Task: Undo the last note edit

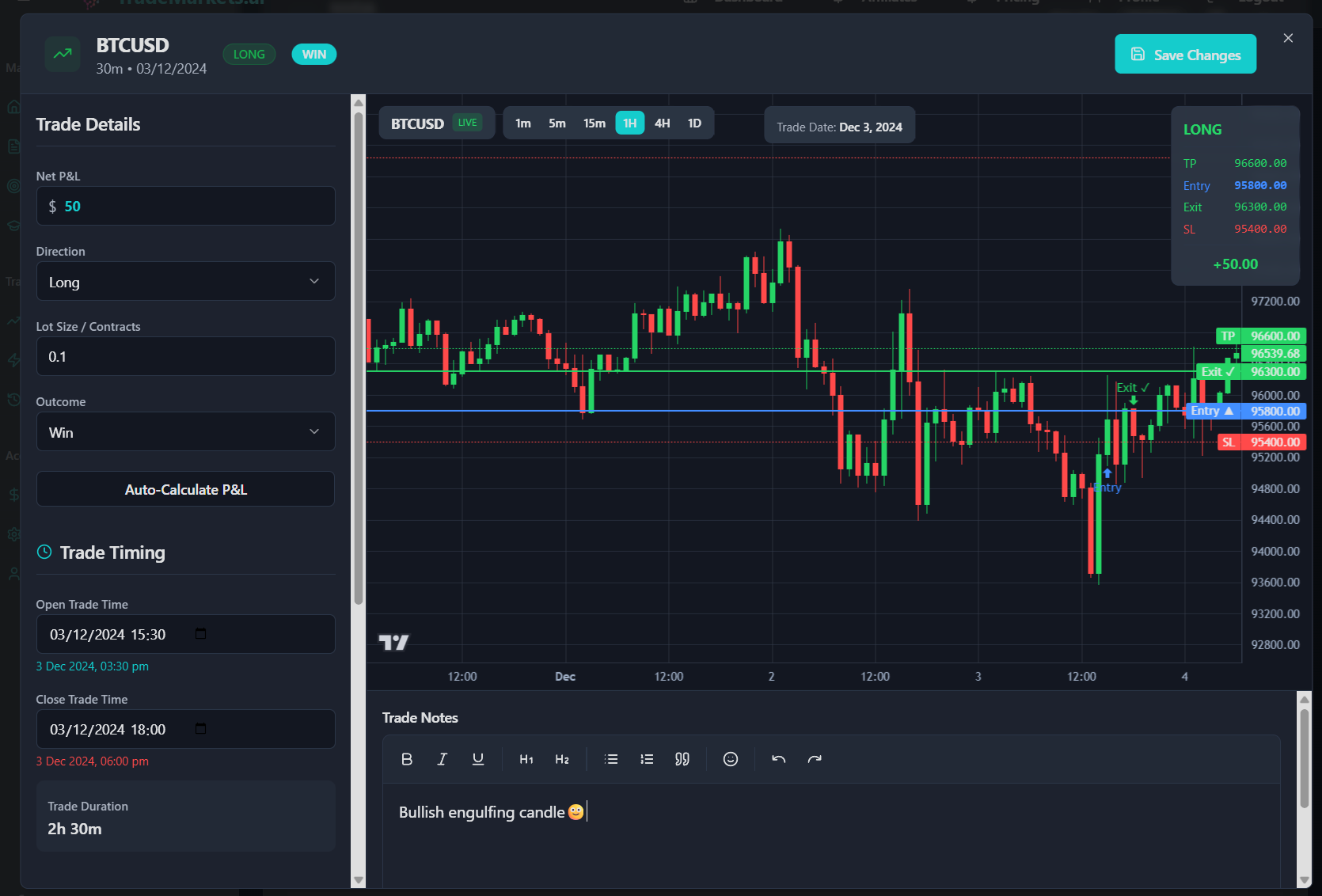Action: point(777,758)
